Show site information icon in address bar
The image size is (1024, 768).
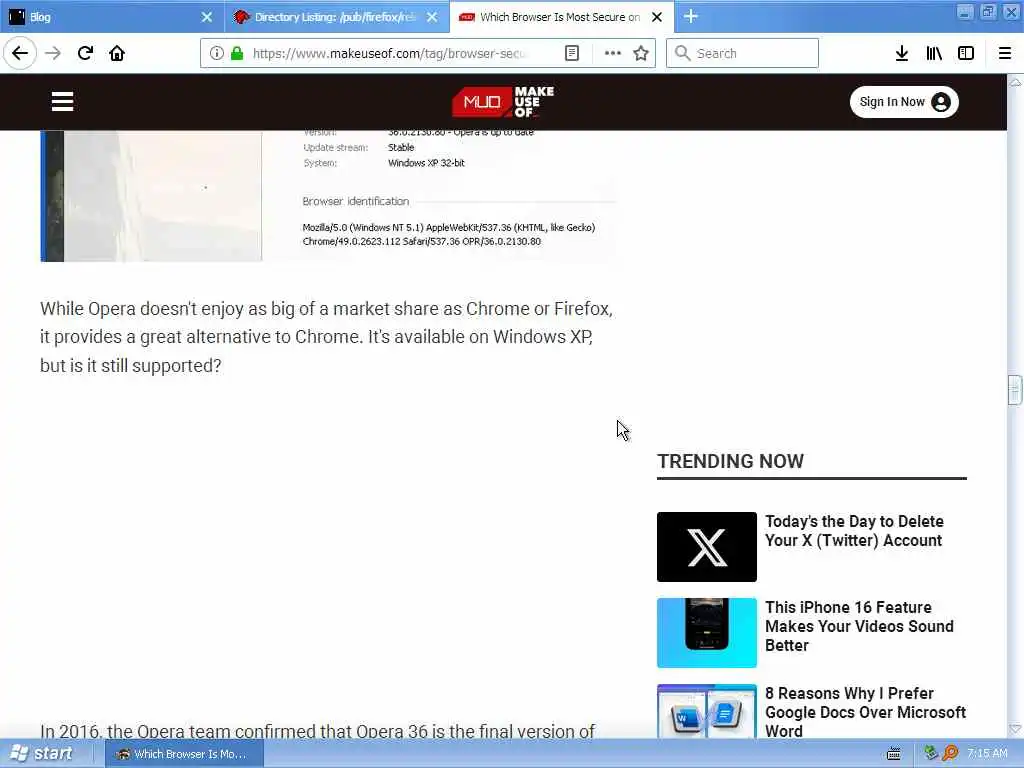click(x=216, y=53)
